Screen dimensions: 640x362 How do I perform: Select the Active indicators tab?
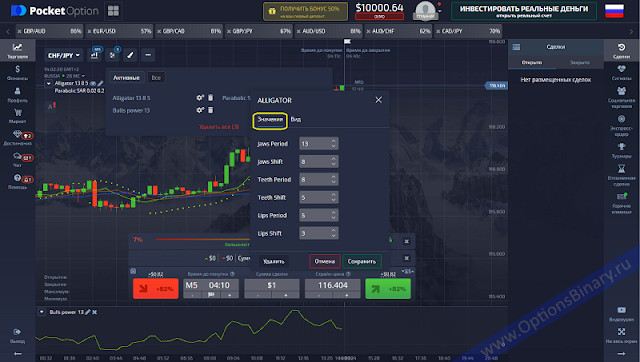tap(126, 78)
